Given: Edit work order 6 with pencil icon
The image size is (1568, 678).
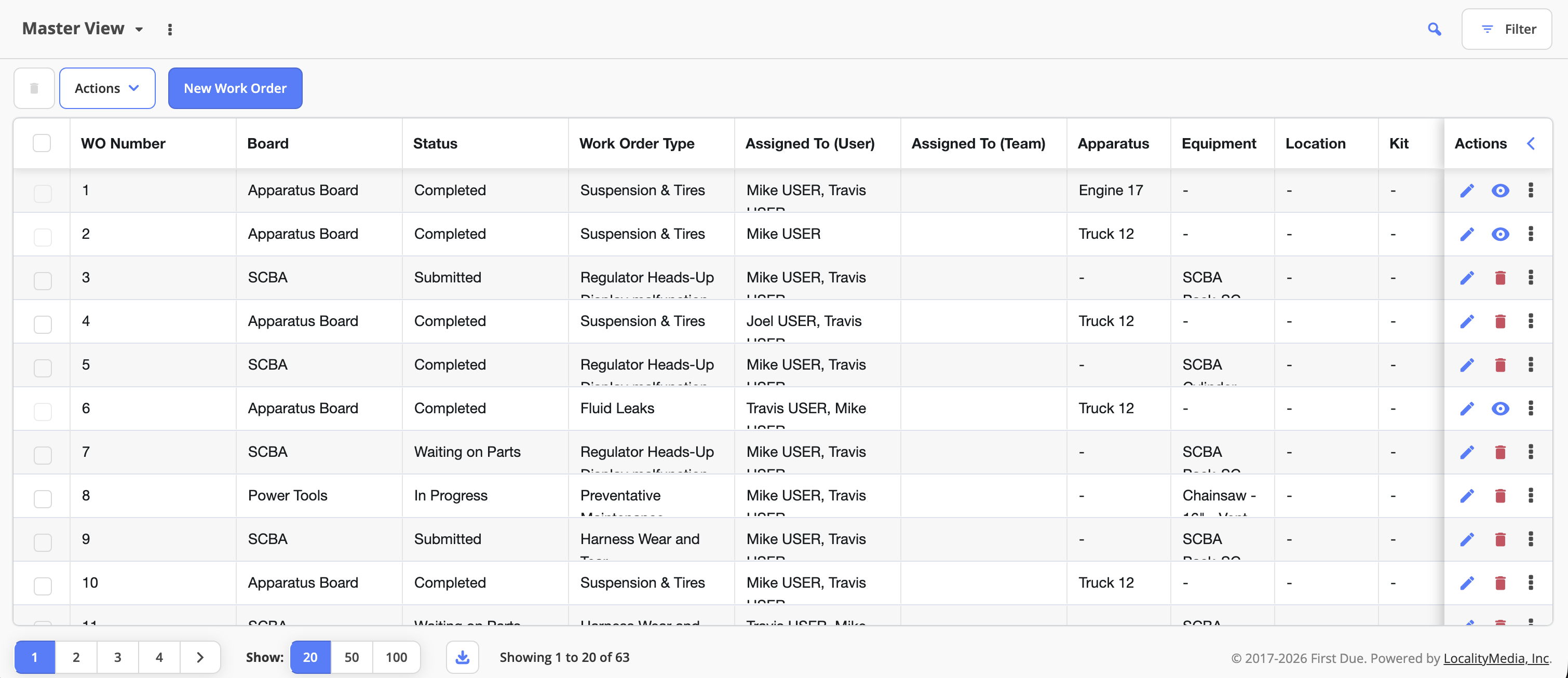Looking at the screenshot, I should tap(1467, 409).
